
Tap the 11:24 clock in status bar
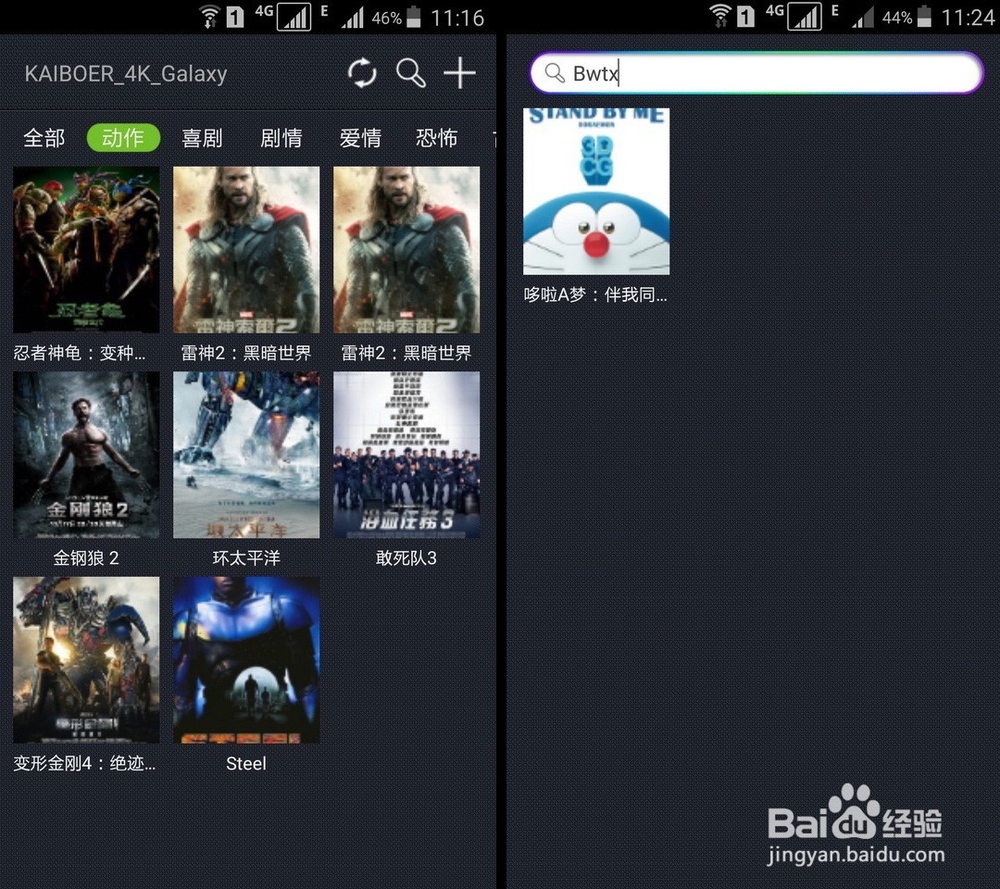tap(968, 17)
